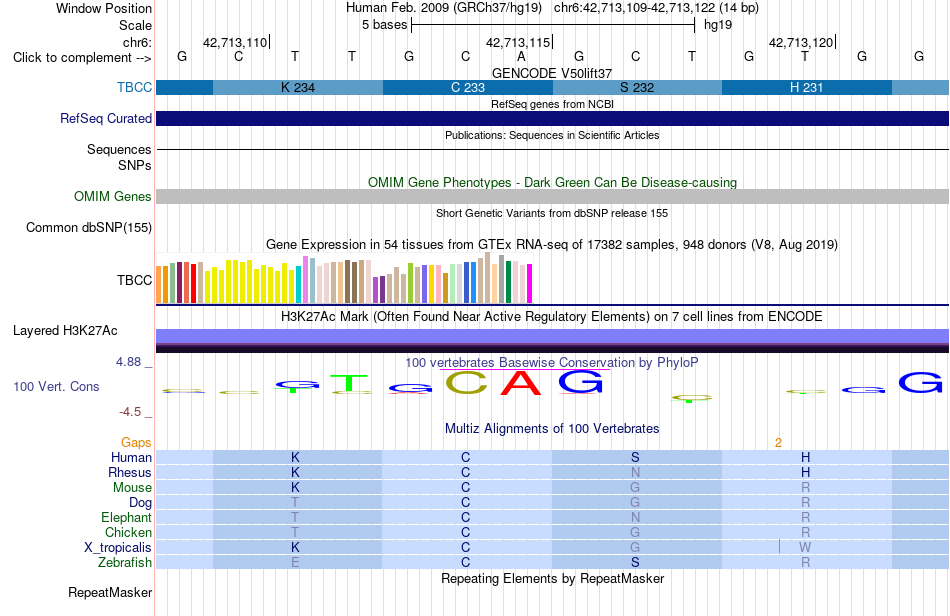This screenshot has height=616, width=950.
Task: Click the Common dbSNP(155) label
Action: pyautogui.click(x=88, y=227)
